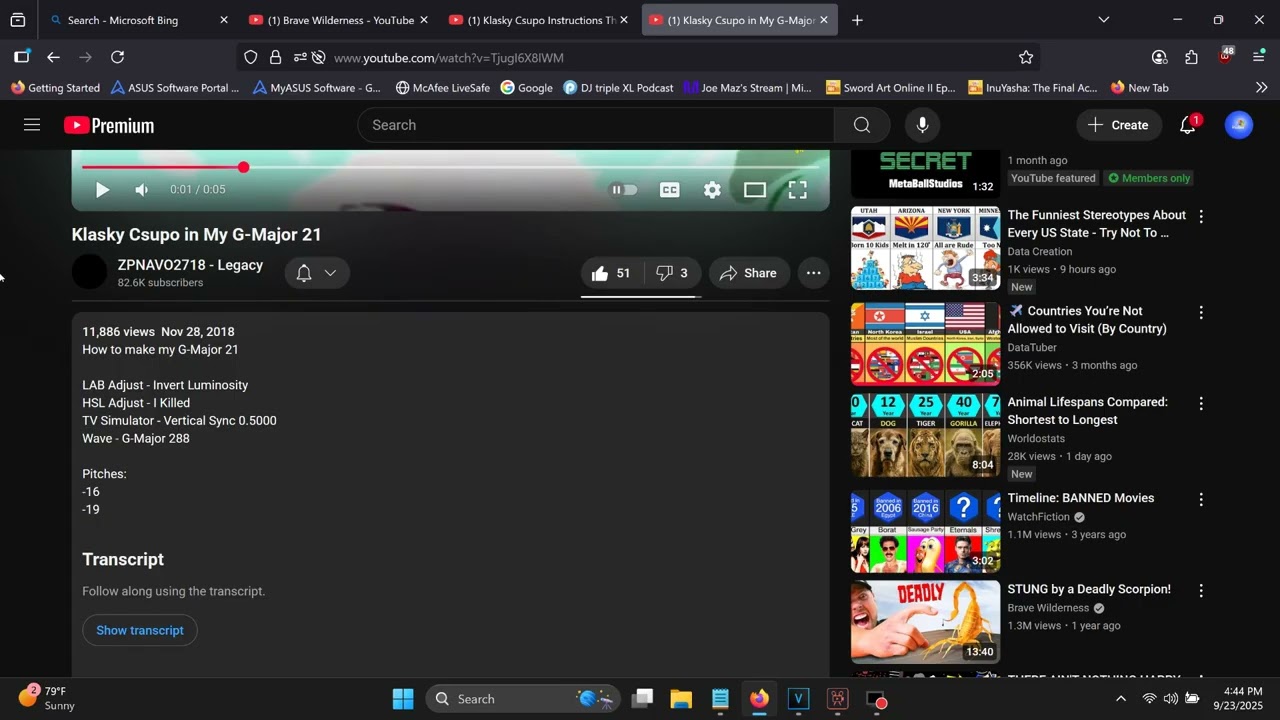Open Funniest Stereotypes video thumbnail

[x=925, y=248]
